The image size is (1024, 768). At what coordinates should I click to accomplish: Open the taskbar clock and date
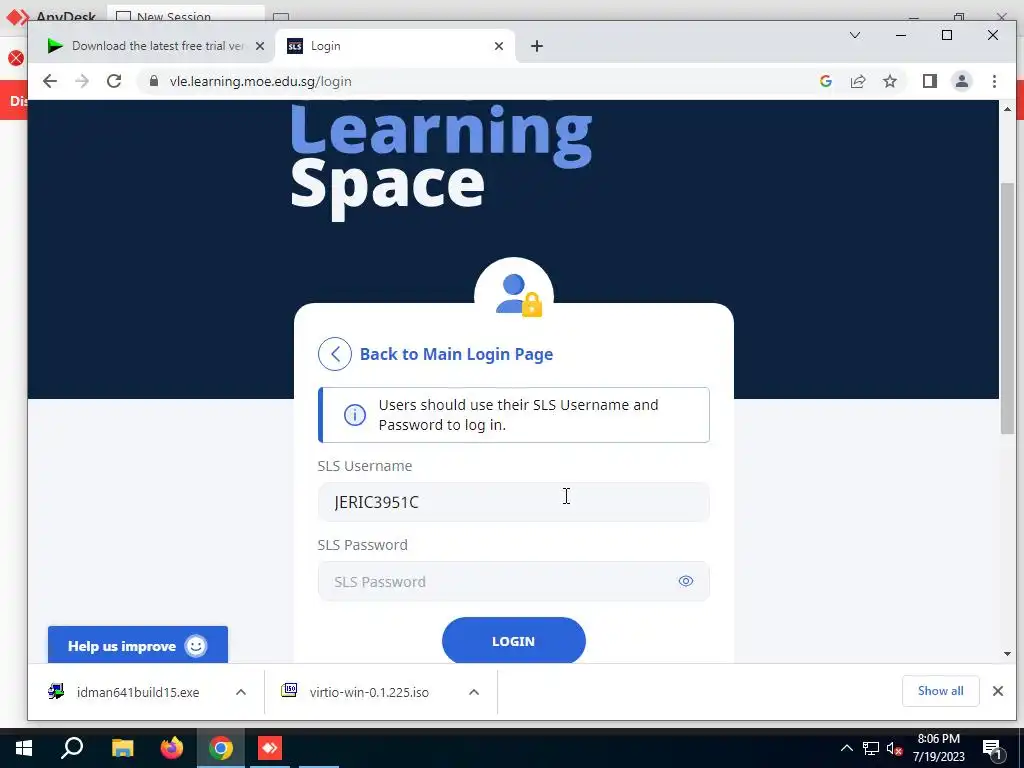(x=938, y=748)
